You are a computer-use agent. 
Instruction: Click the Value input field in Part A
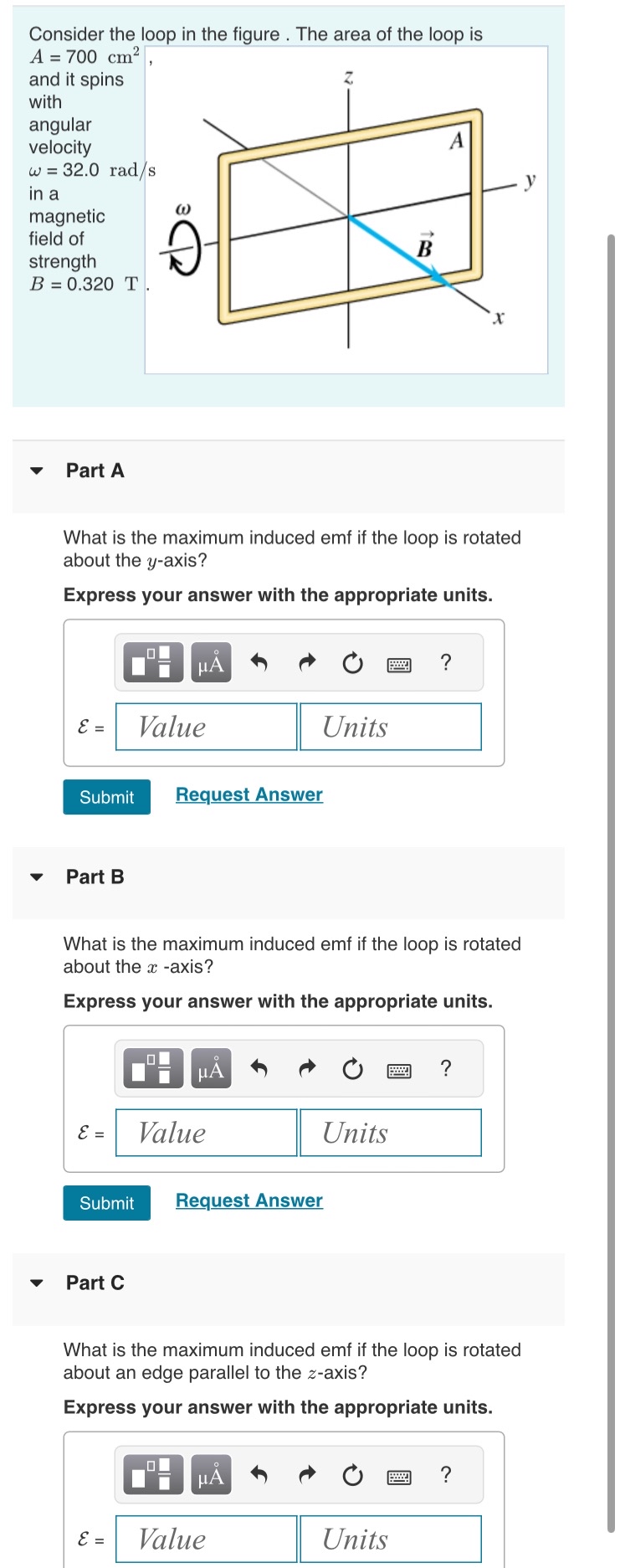click(205, 727)
